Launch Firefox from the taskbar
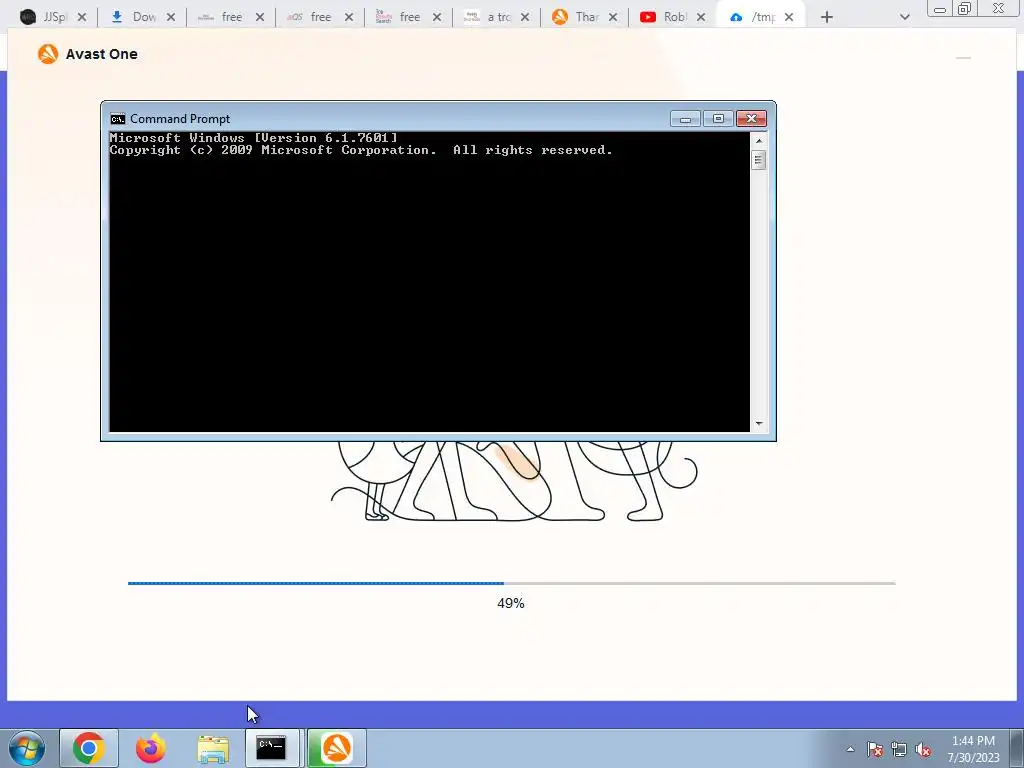The width and height of the screenshot is (1024, 768). pyautogui.click(x=151, y=748)
